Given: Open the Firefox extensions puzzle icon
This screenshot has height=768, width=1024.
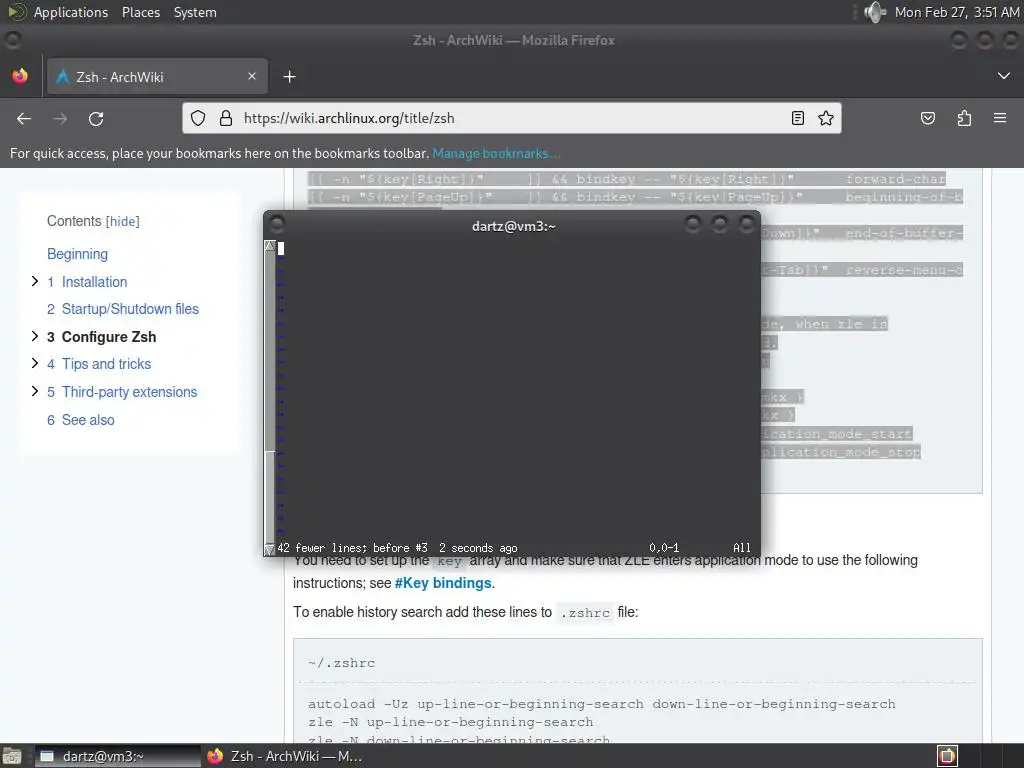Looking at the screenshot, I should [964, 118].
